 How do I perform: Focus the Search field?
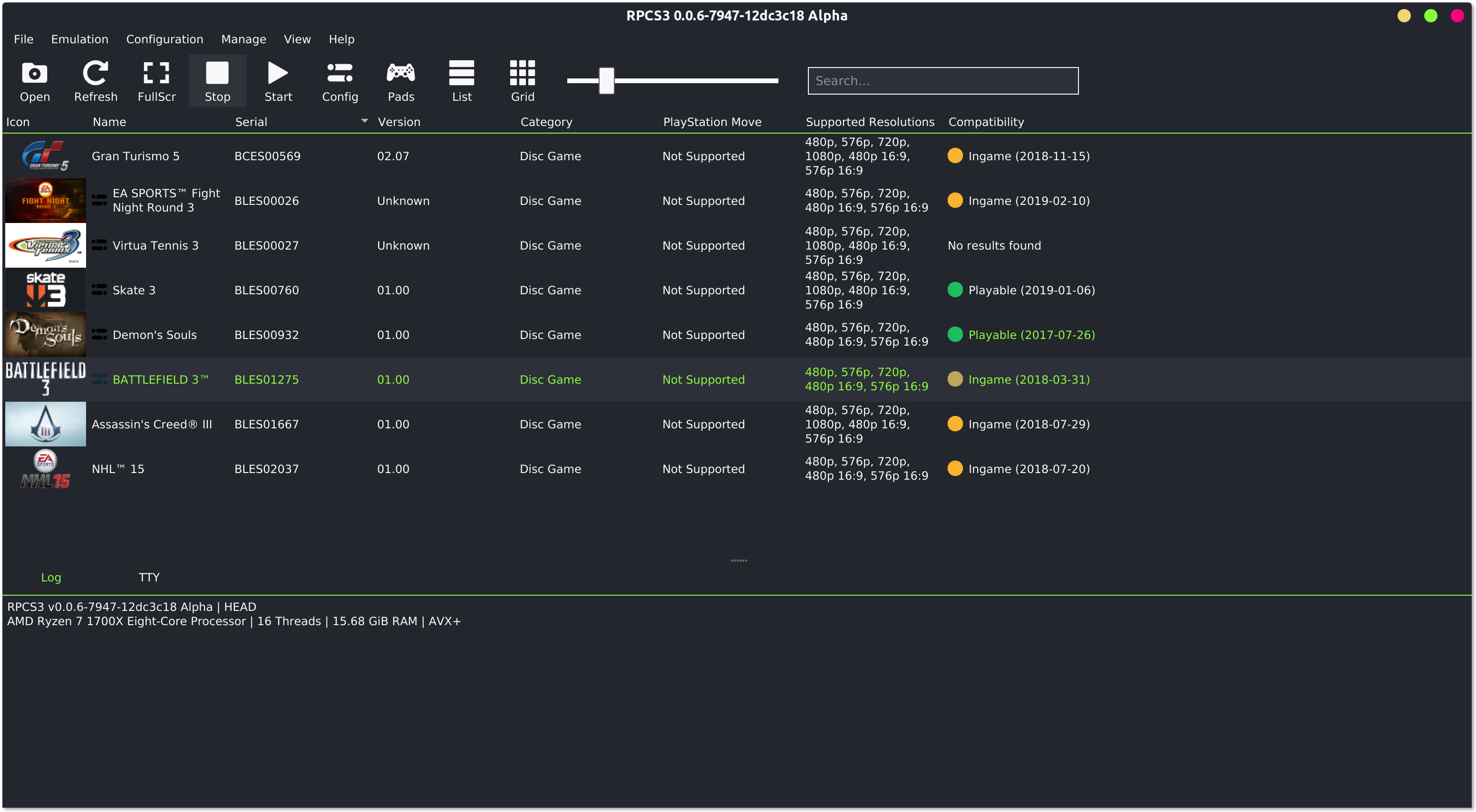tap(942, 81)
